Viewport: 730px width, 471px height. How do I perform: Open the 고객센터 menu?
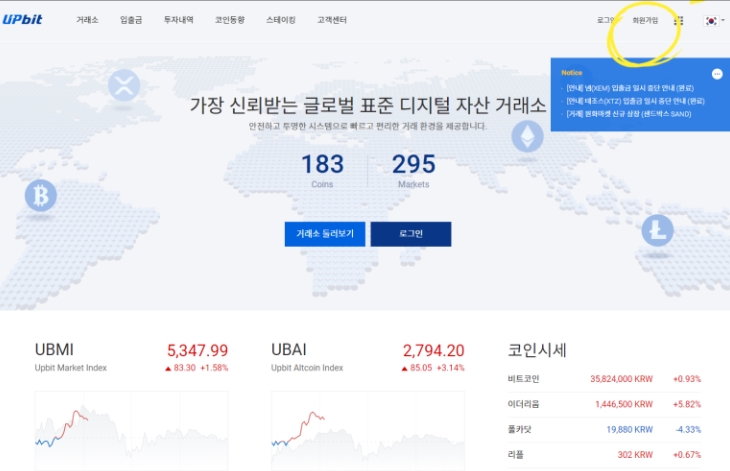coord(332,20)
